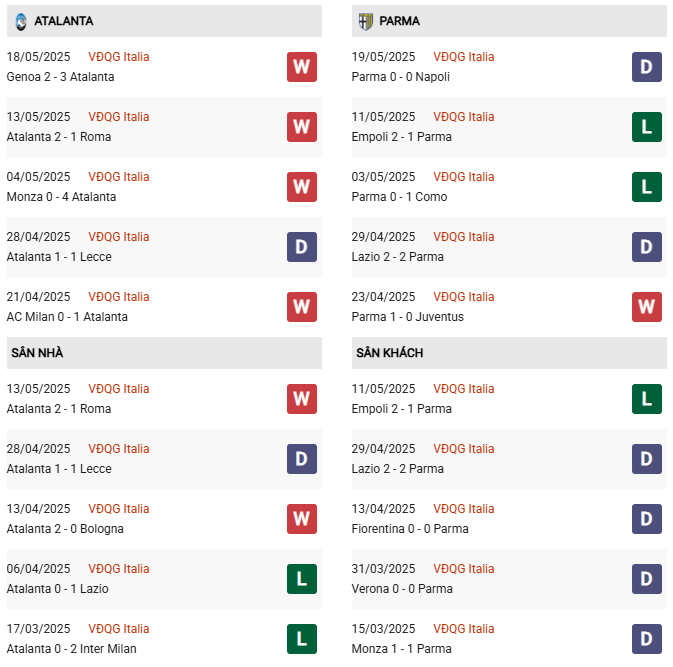The width and height of the screenshot is (673, 667).
Task: Click D badge for Parma 0-0 Napoli
Action: click(x=647, y=67)
